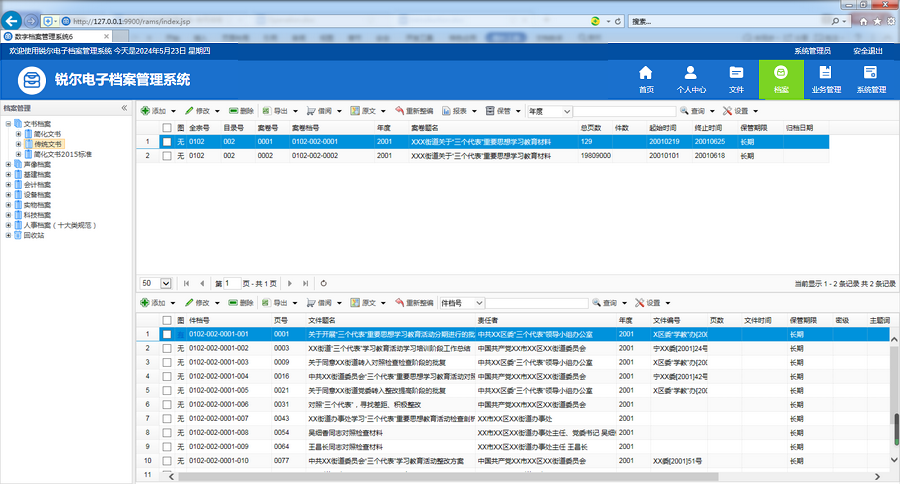Open the 文件 file module icon
The image size is (900, 484).
tap(736, 79)
